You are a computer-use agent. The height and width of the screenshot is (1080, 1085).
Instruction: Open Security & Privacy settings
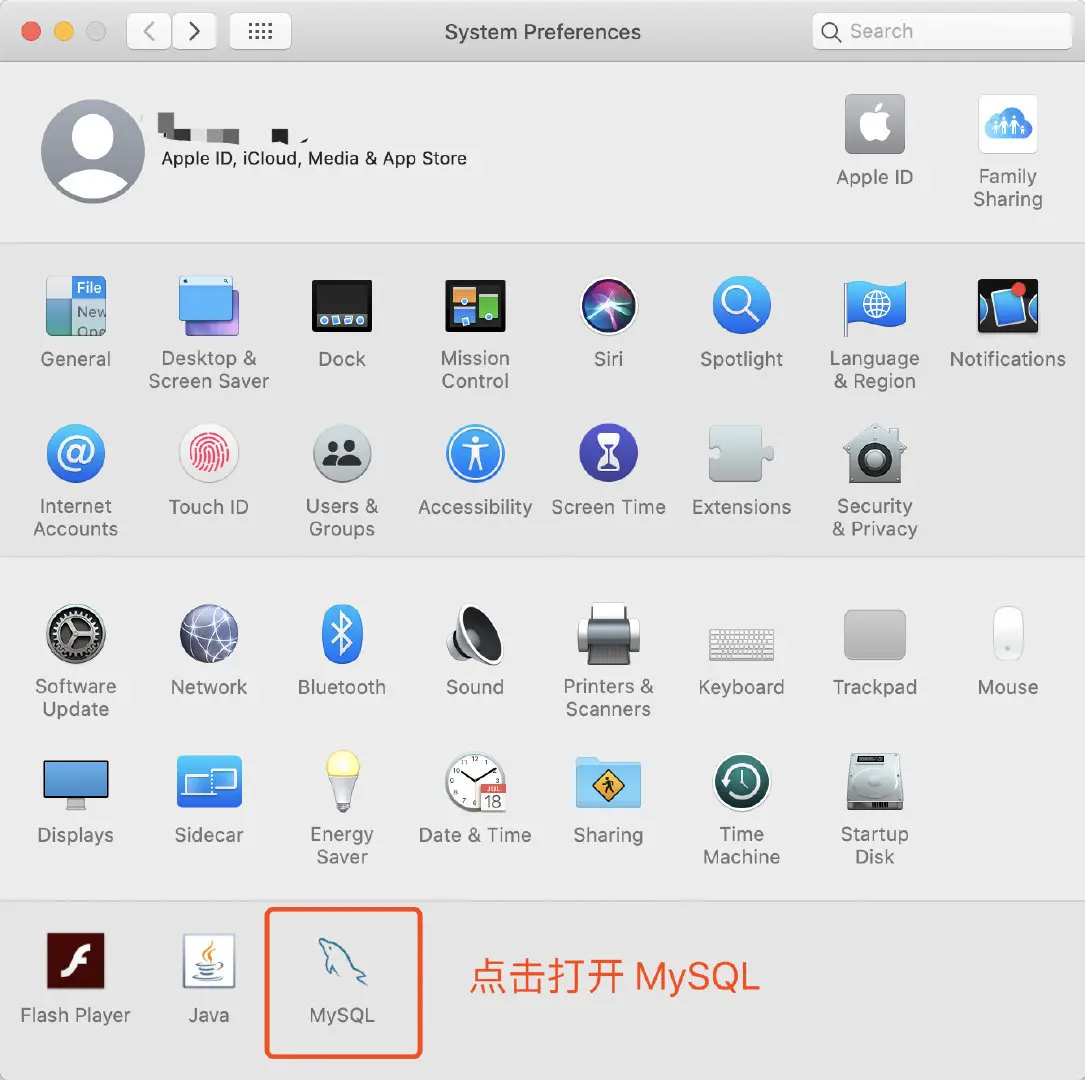(874, 452)
